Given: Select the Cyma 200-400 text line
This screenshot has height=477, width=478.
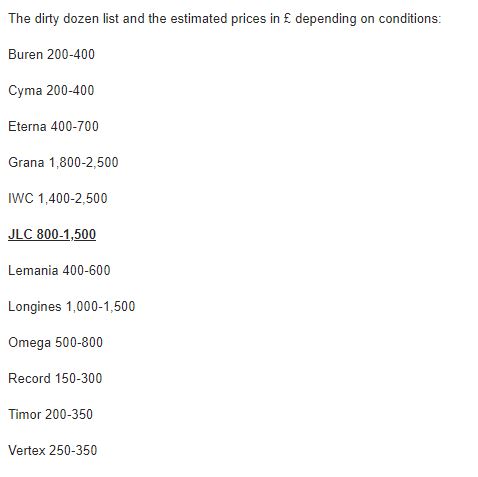Looking at the screenshot, I should [x=51, y=90].
